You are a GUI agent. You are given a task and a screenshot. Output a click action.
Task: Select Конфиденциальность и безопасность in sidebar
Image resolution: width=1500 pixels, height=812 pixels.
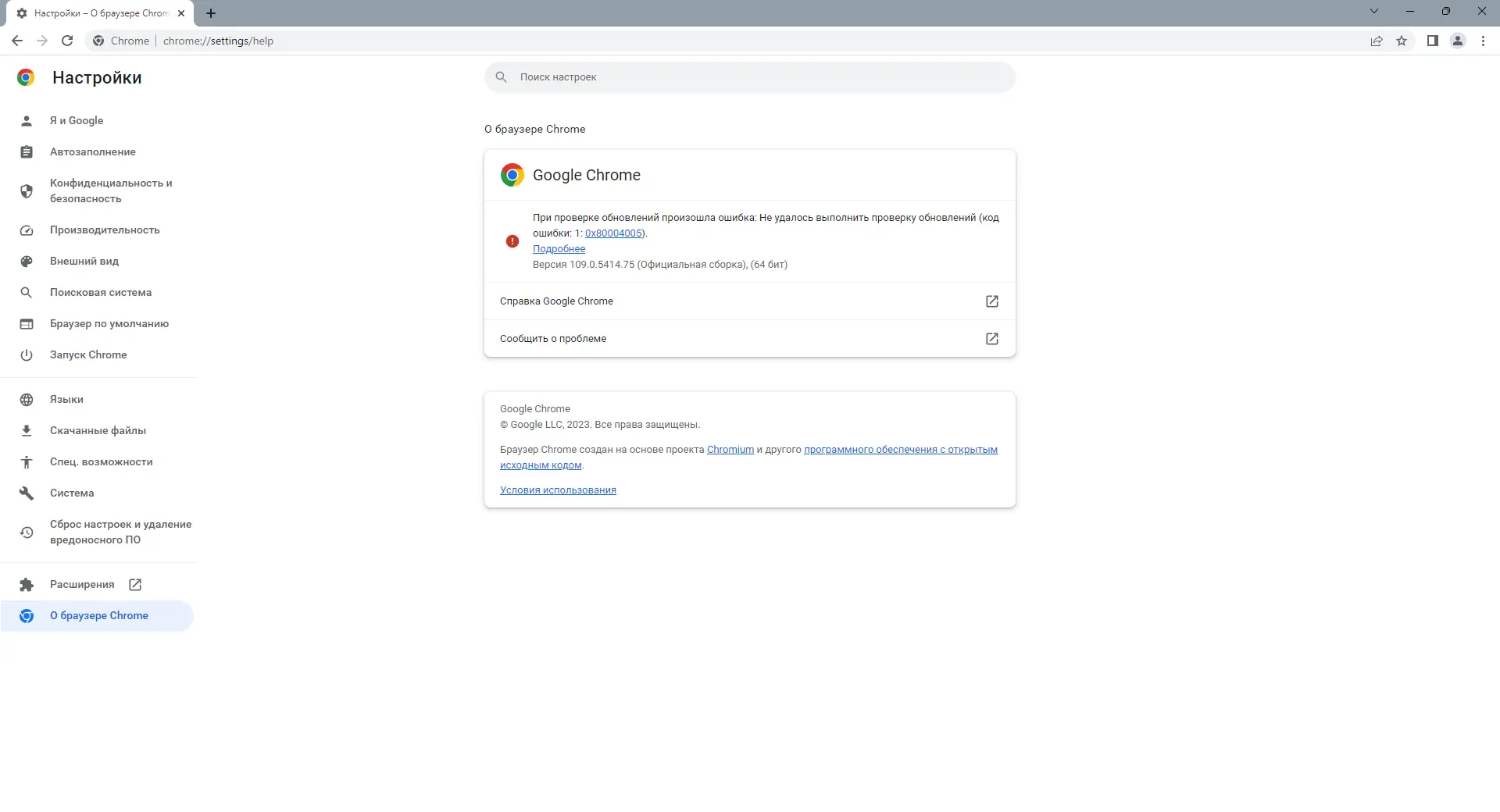point(110,191)
